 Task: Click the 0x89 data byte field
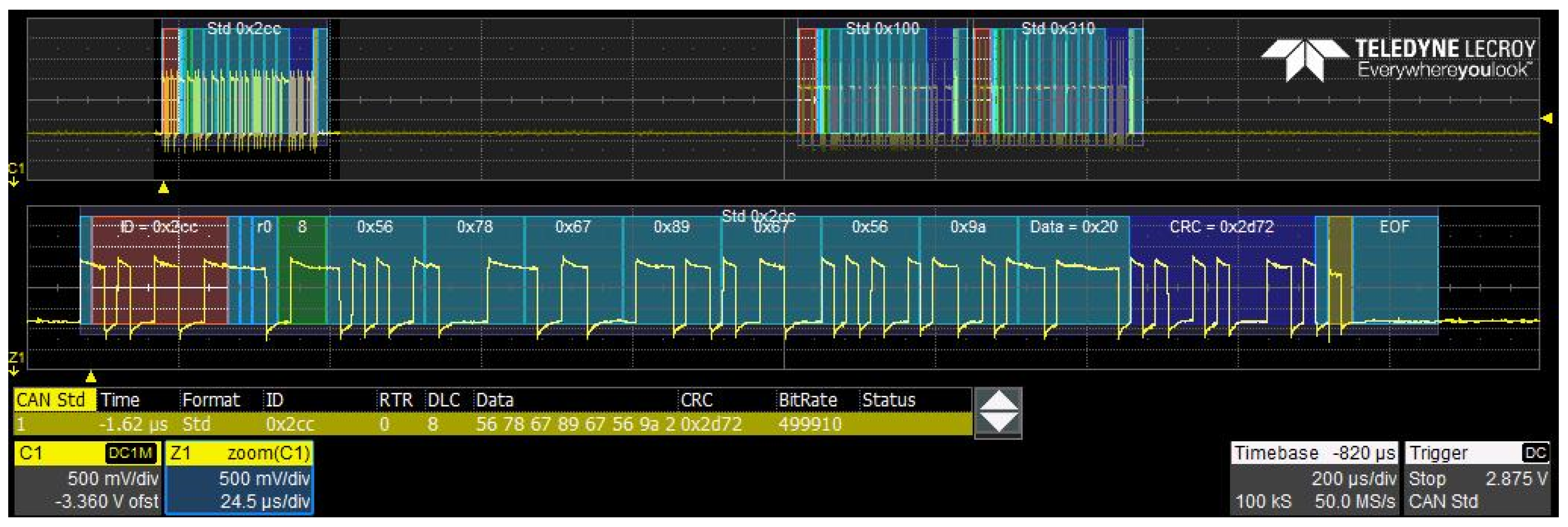pyautogui.click(x=671, y=270)
